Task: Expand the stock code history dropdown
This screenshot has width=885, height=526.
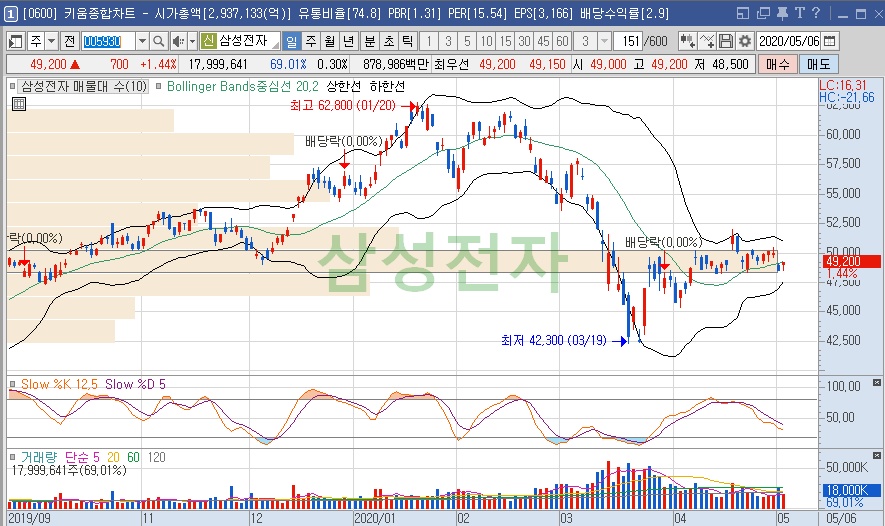Action: click(142, 41)
